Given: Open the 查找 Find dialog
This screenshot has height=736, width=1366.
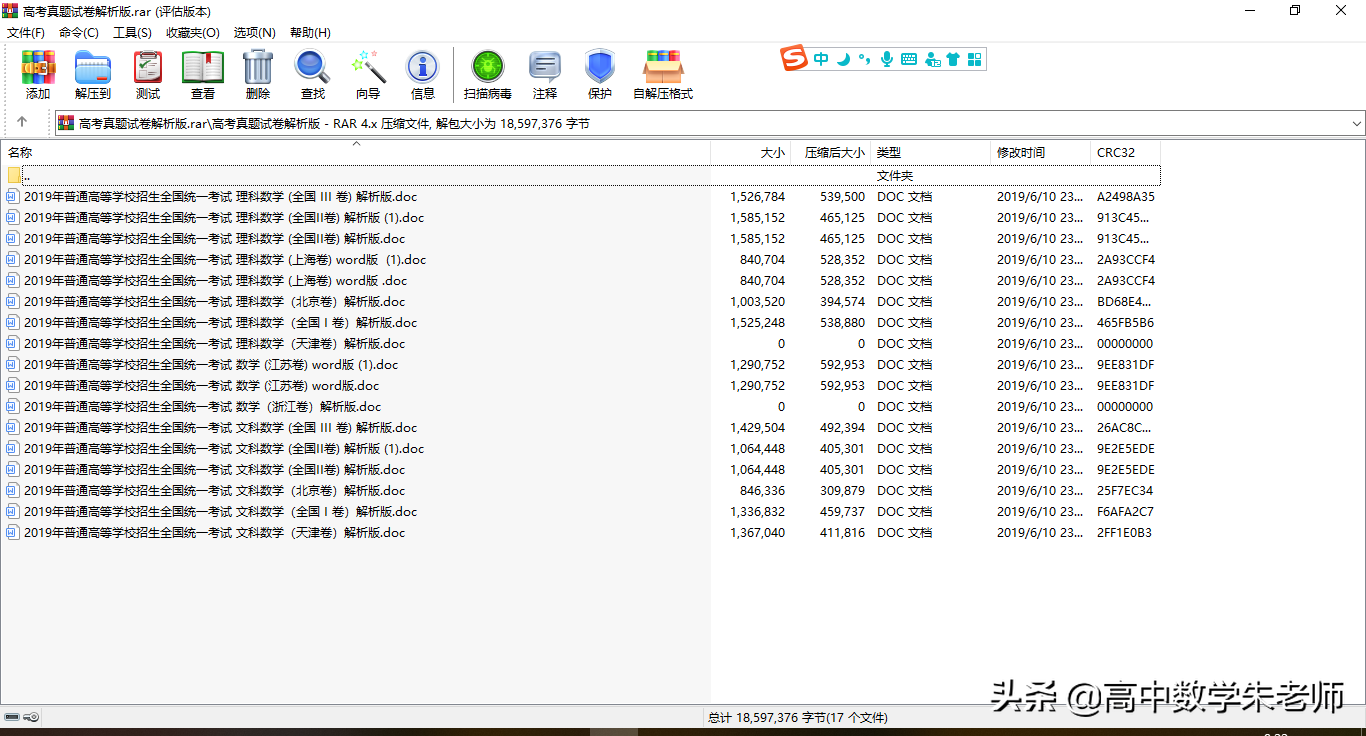Looking at the screenshot, I should [312, 74].
